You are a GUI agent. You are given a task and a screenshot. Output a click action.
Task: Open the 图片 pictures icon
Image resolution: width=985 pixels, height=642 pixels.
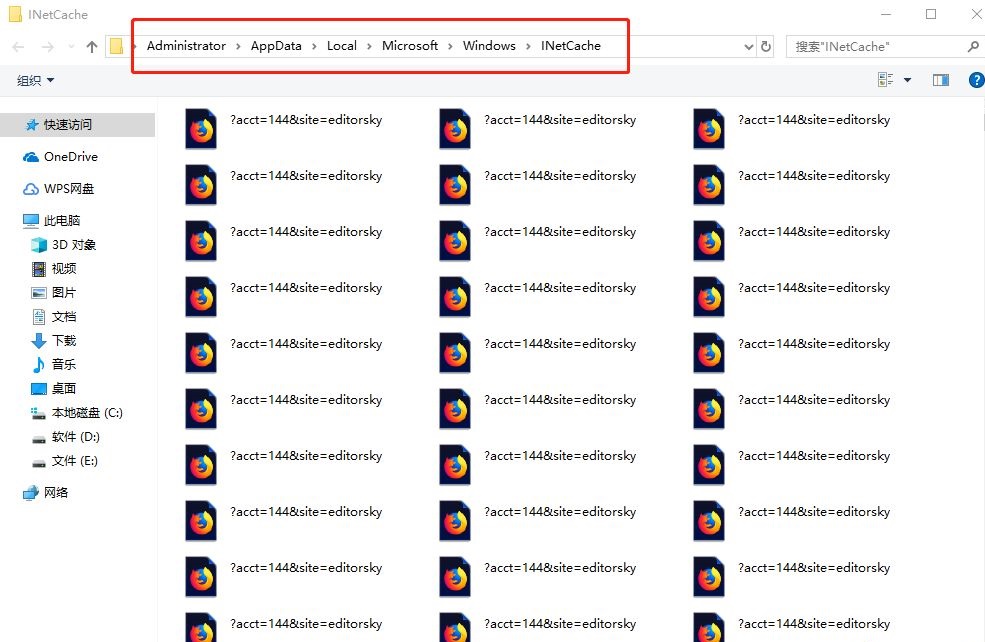click(x=39, y=293)
